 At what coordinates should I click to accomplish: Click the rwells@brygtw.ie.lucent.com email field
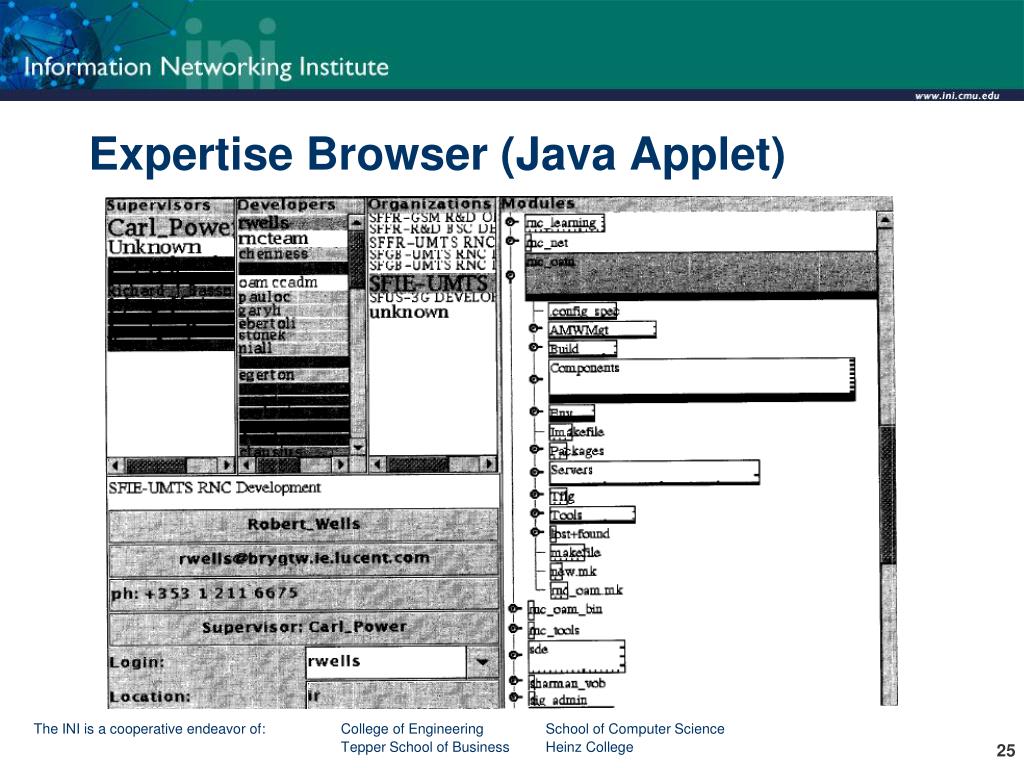[304, 558]
